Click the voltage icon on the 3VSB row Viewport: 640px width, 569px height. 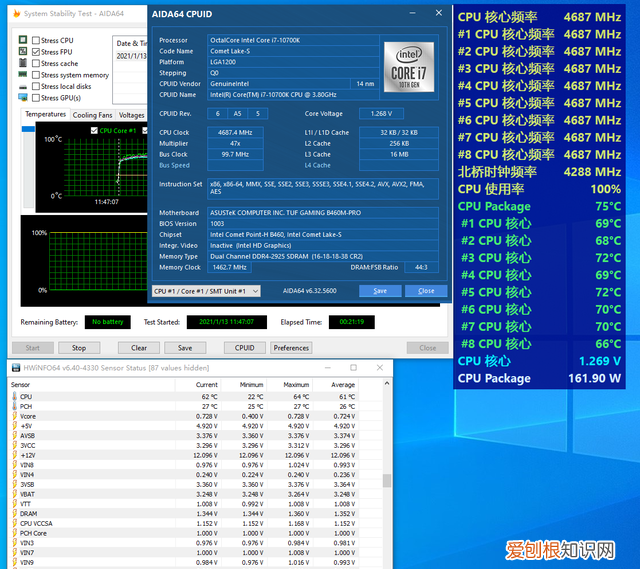tap(15, 485)
